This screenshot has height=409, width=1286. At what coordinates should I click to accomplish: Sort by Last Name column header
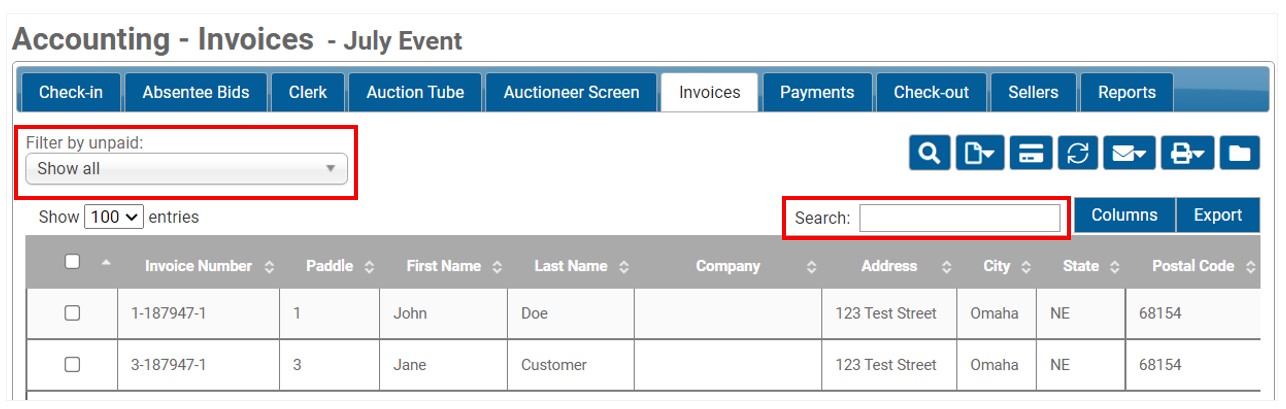click(571, 267)
